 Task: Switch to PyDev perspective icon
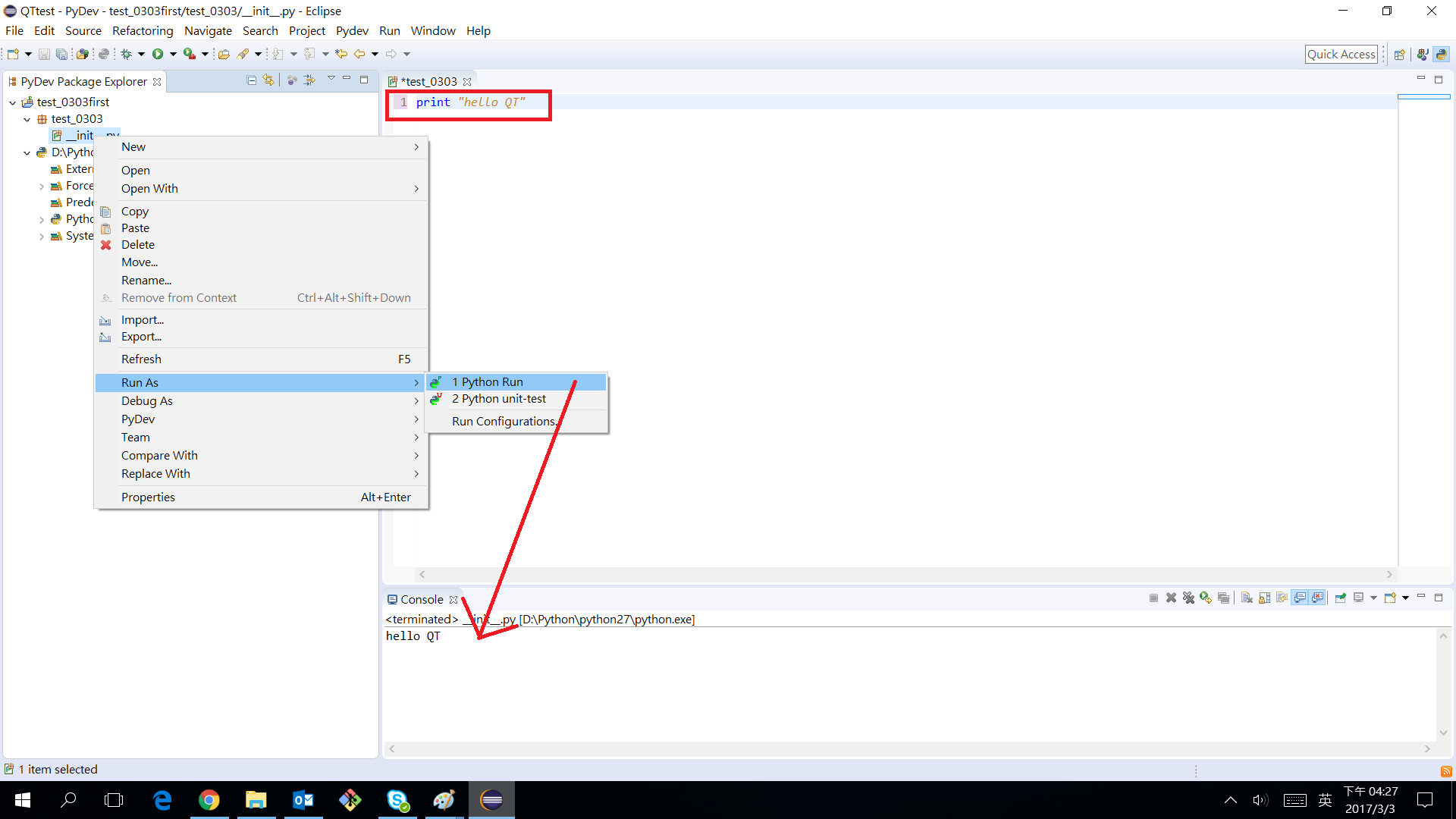point(1442,55)
